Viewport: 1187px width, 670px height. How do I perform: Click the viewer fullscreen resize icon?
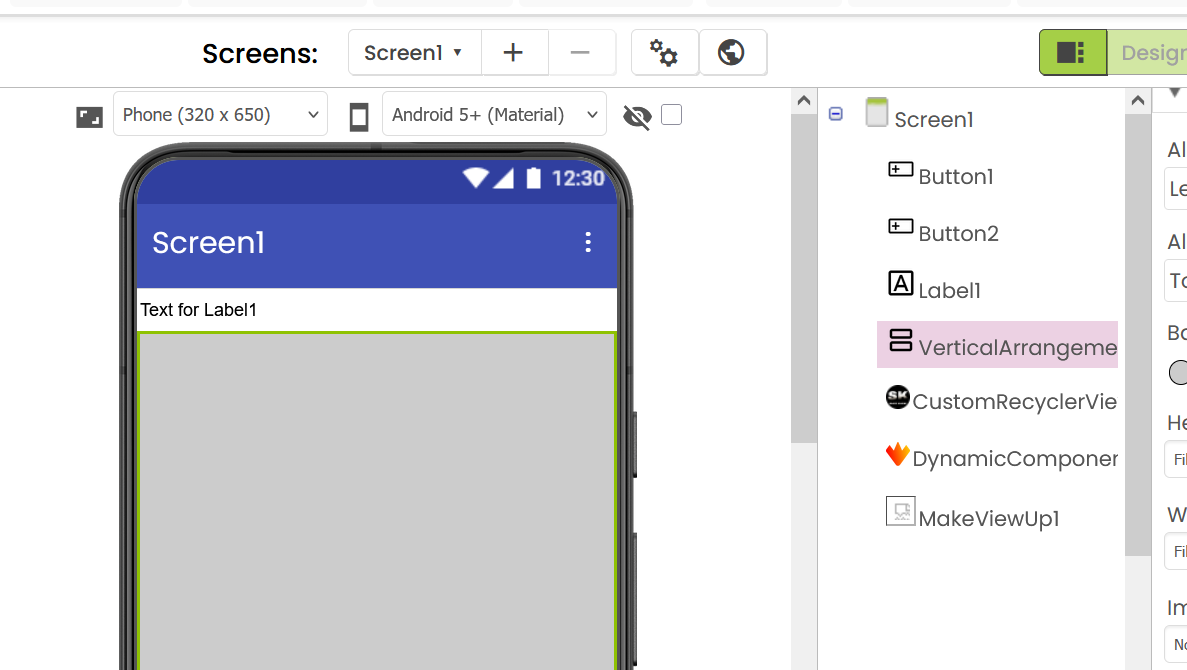pyautogui.click(x=89, y=117)
